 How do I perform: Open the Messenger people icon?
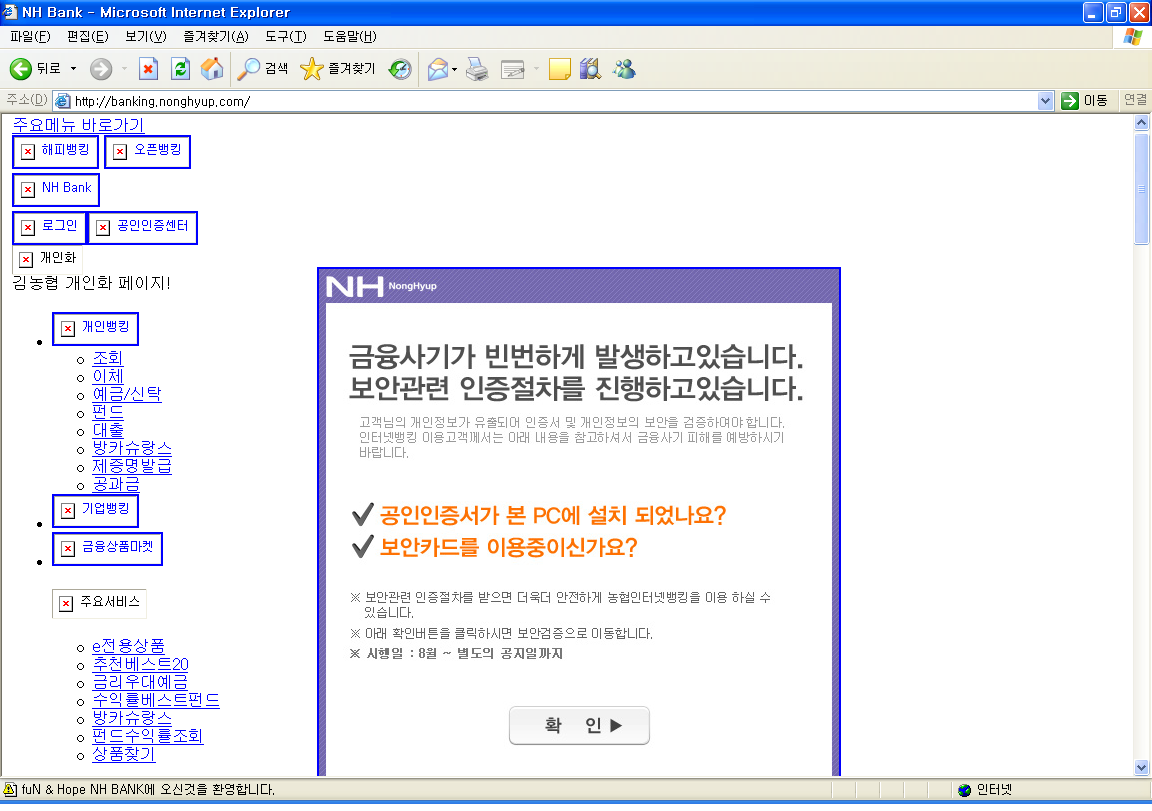(x=624, y=69)
